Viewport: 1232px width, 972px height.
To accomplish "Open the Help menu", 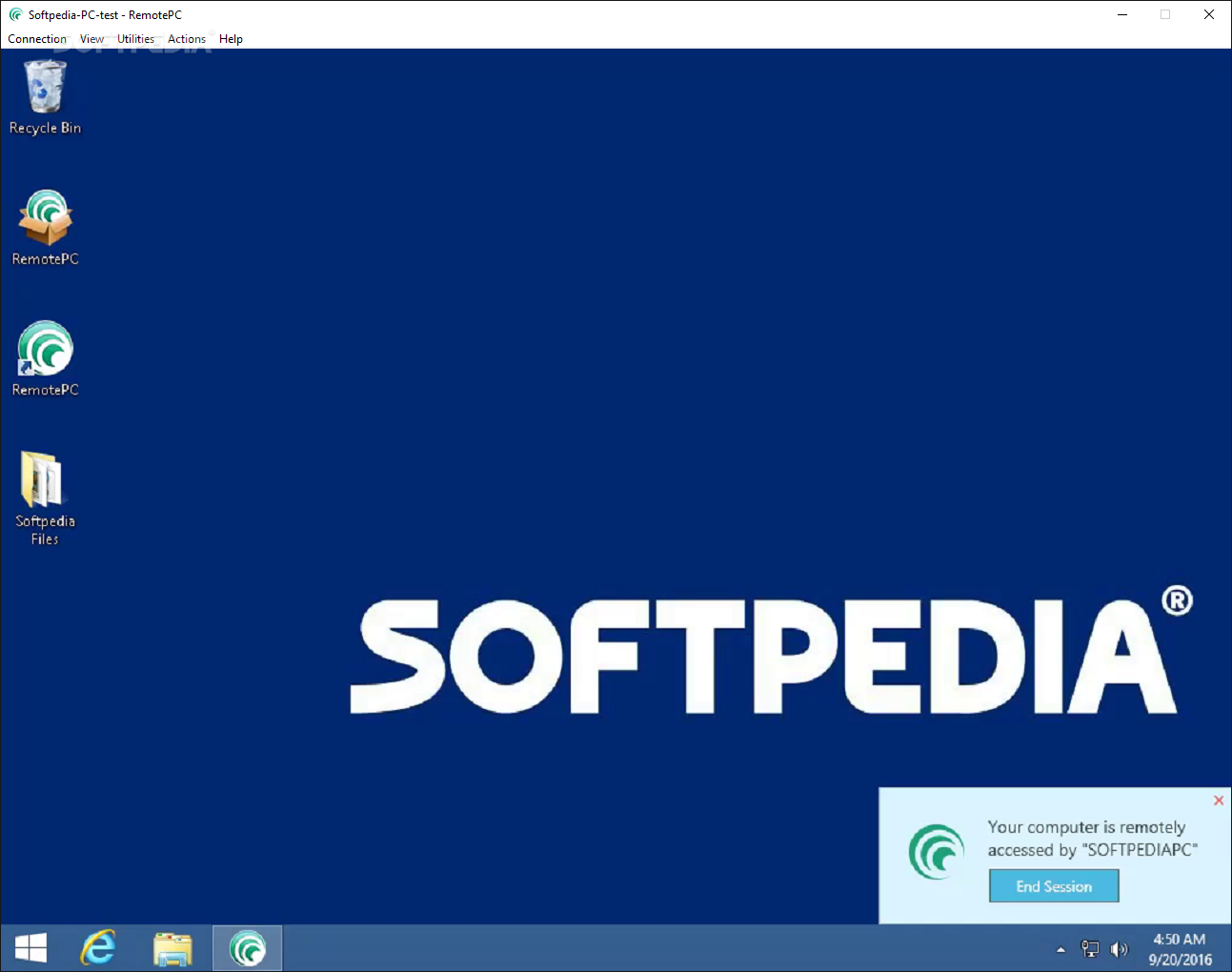I will [x=231, y=39].
